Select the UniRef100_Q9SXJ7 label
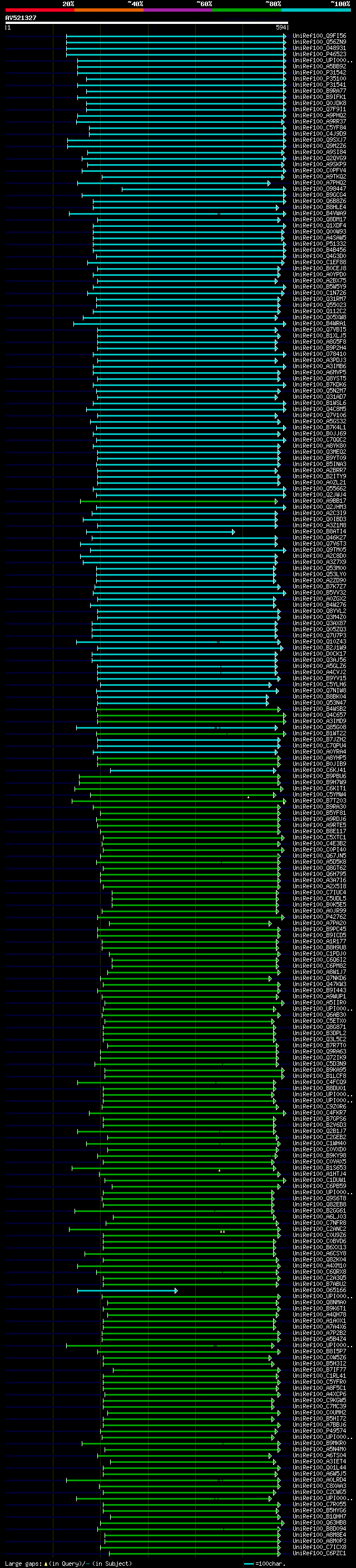The width and height of the screenshot is (356, 1568). (x=319, y=140)
